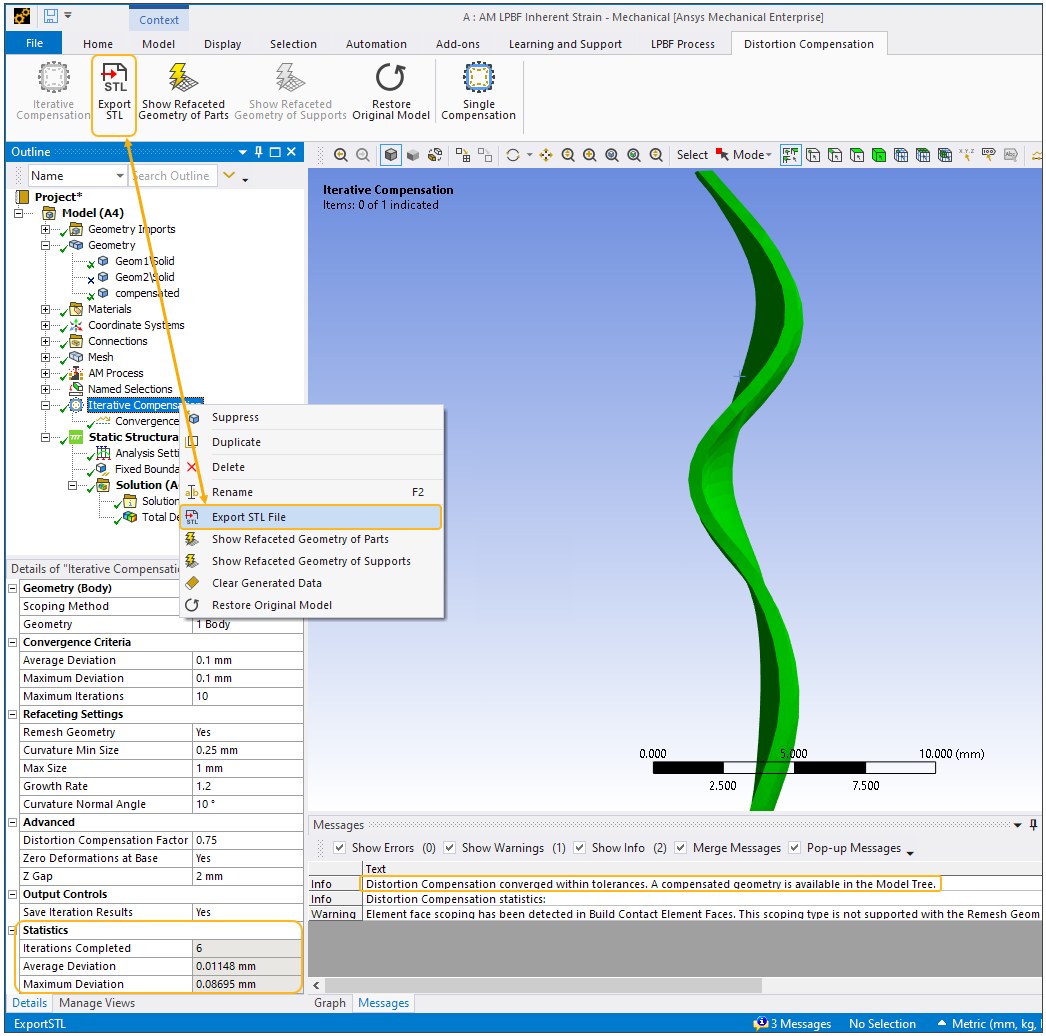Open the Name filter dropdown in Outline
1046x1036 pixels.
pos(120,176)
